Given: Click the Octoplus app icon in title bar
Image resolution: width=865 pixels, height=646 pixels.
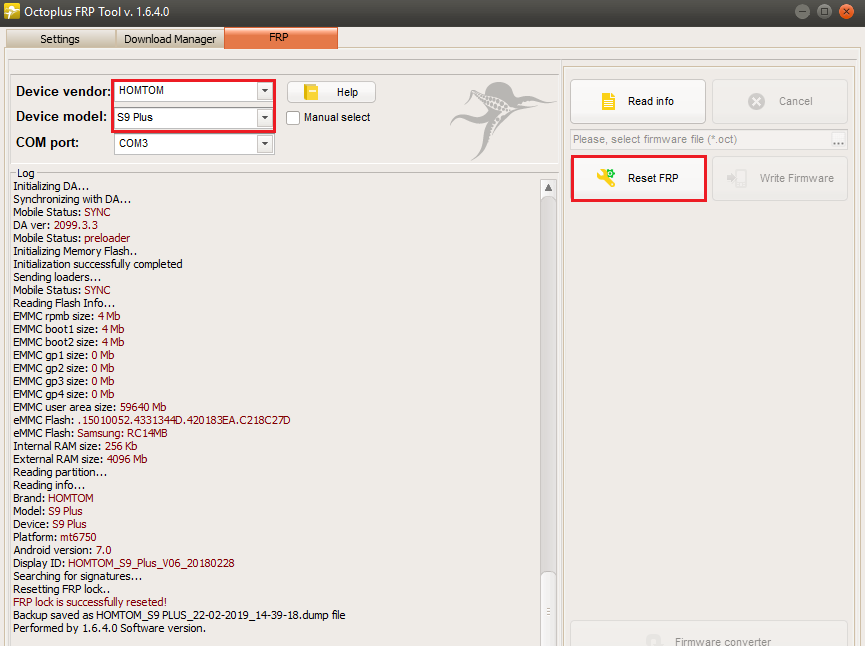Looking at the screenshot, I should point(11,11).
